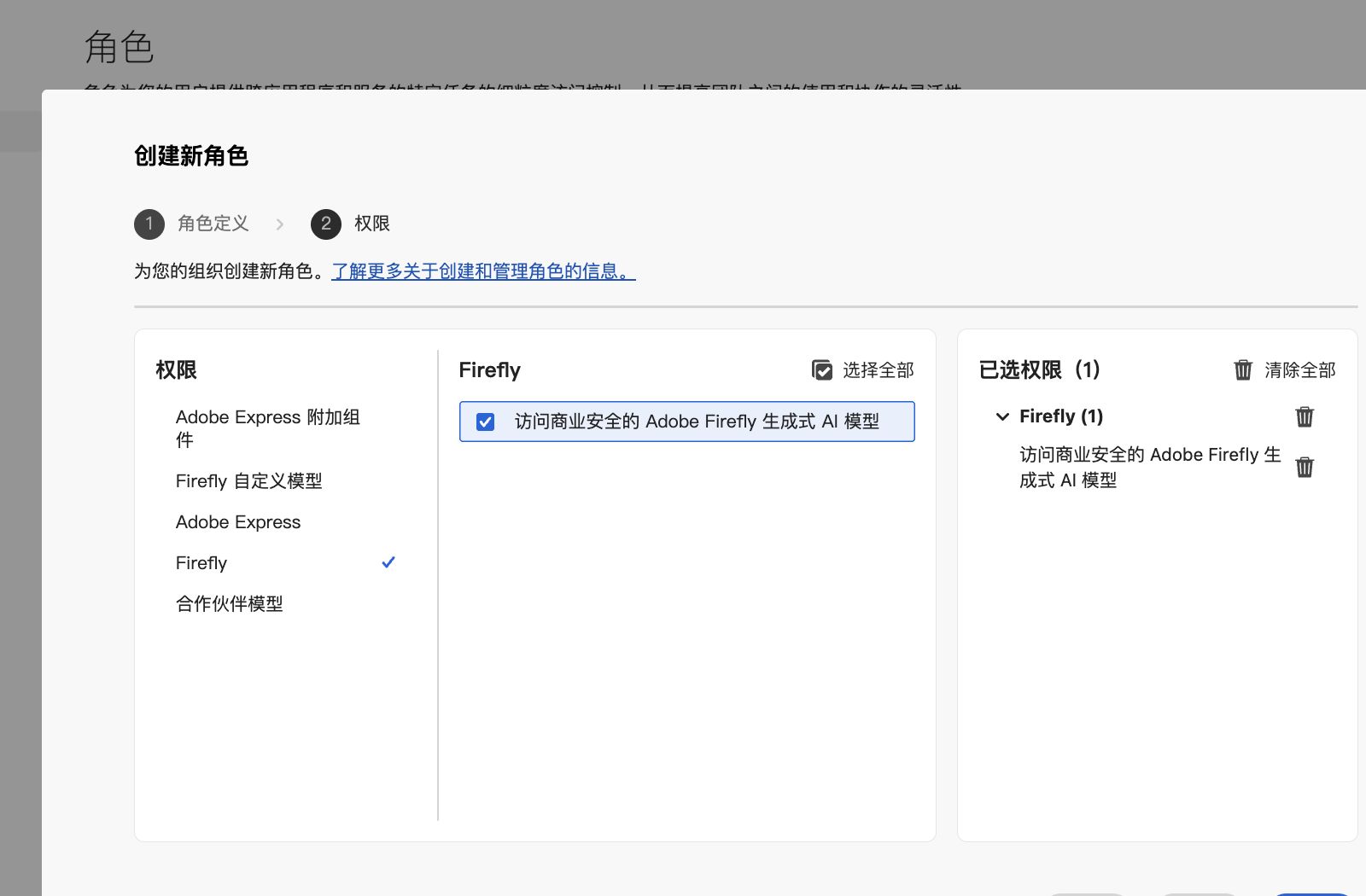Click the 清除全部 button
Viewport: 1366px width, 896px height.
(x=1298, y=370)
